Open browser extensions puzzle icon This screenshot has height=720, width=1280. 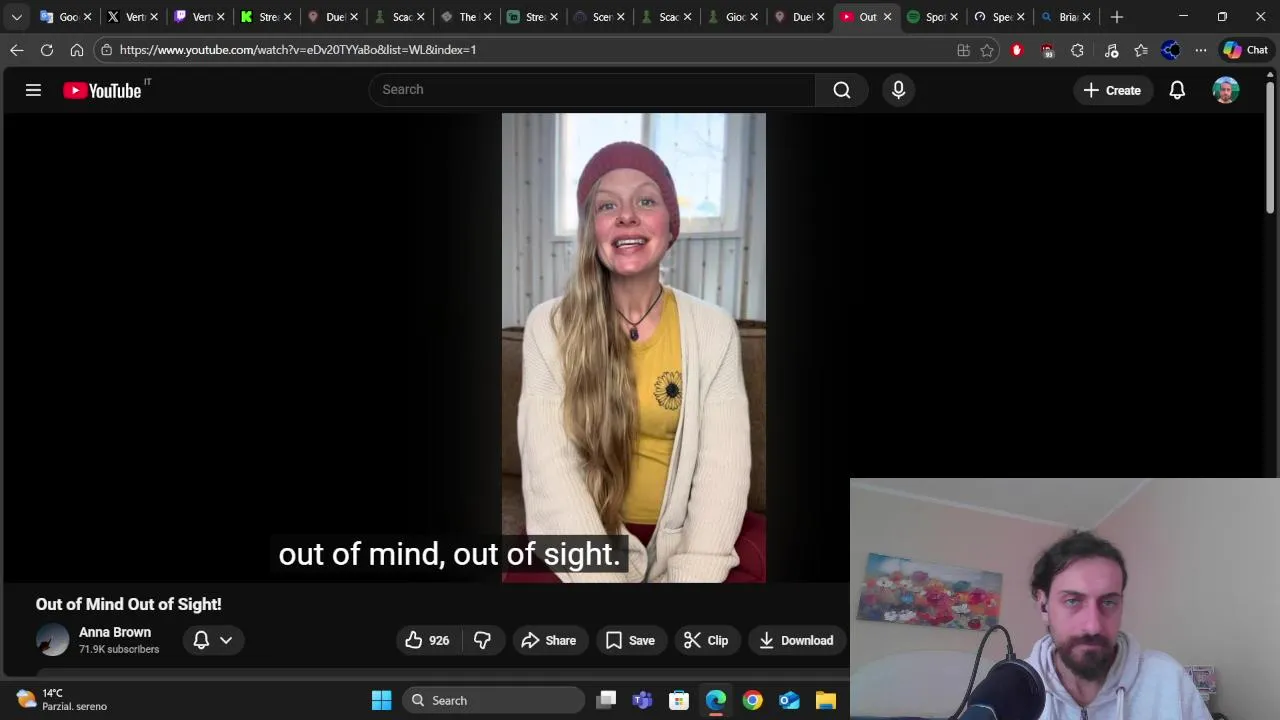pos(1077,50)
